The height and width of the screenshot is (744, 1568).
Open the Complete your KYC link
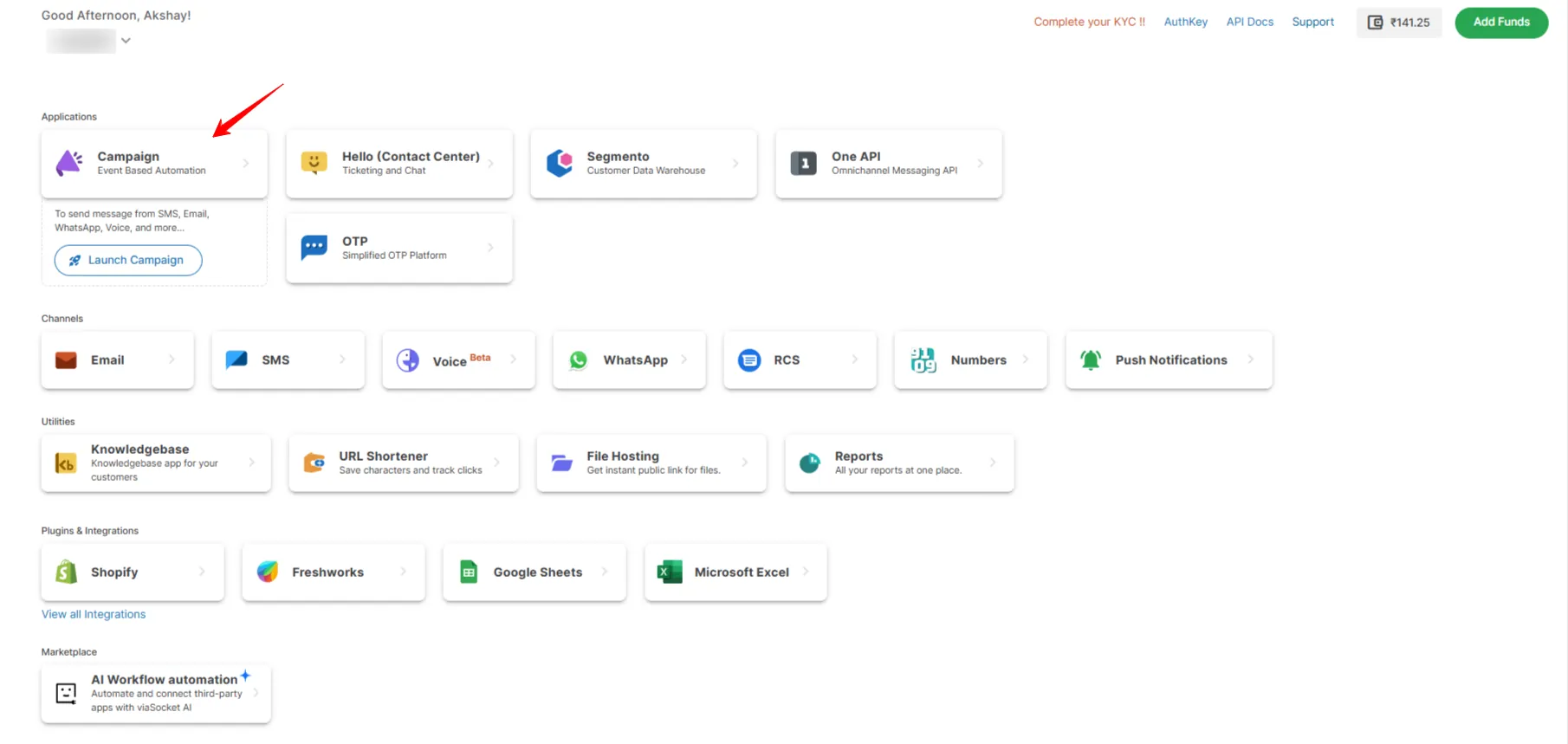point(1089,22)
